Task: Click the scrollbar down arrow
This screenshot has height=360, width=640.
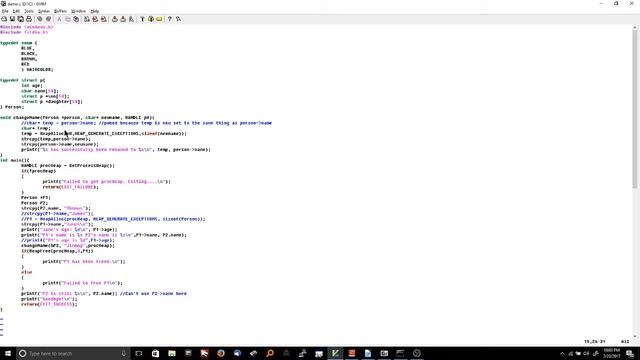Action: coord(635,336)
